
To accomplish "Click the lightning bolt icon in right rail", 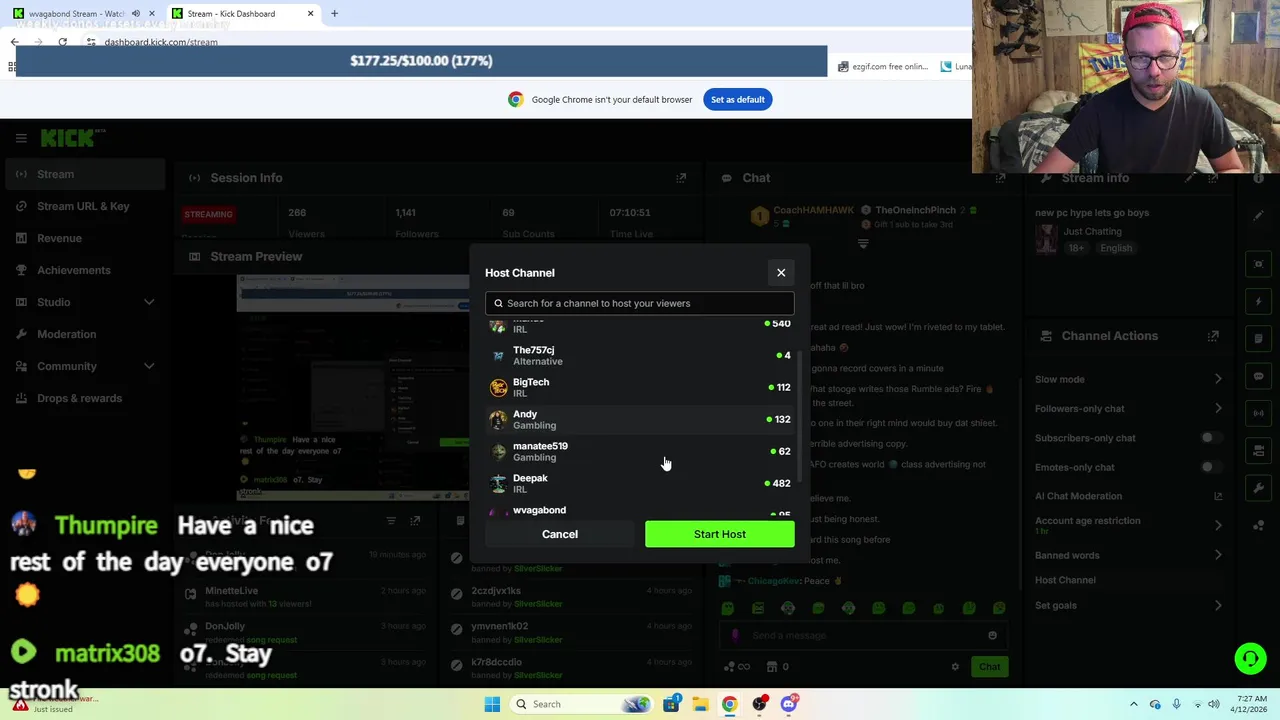I will click(1259, 301).
